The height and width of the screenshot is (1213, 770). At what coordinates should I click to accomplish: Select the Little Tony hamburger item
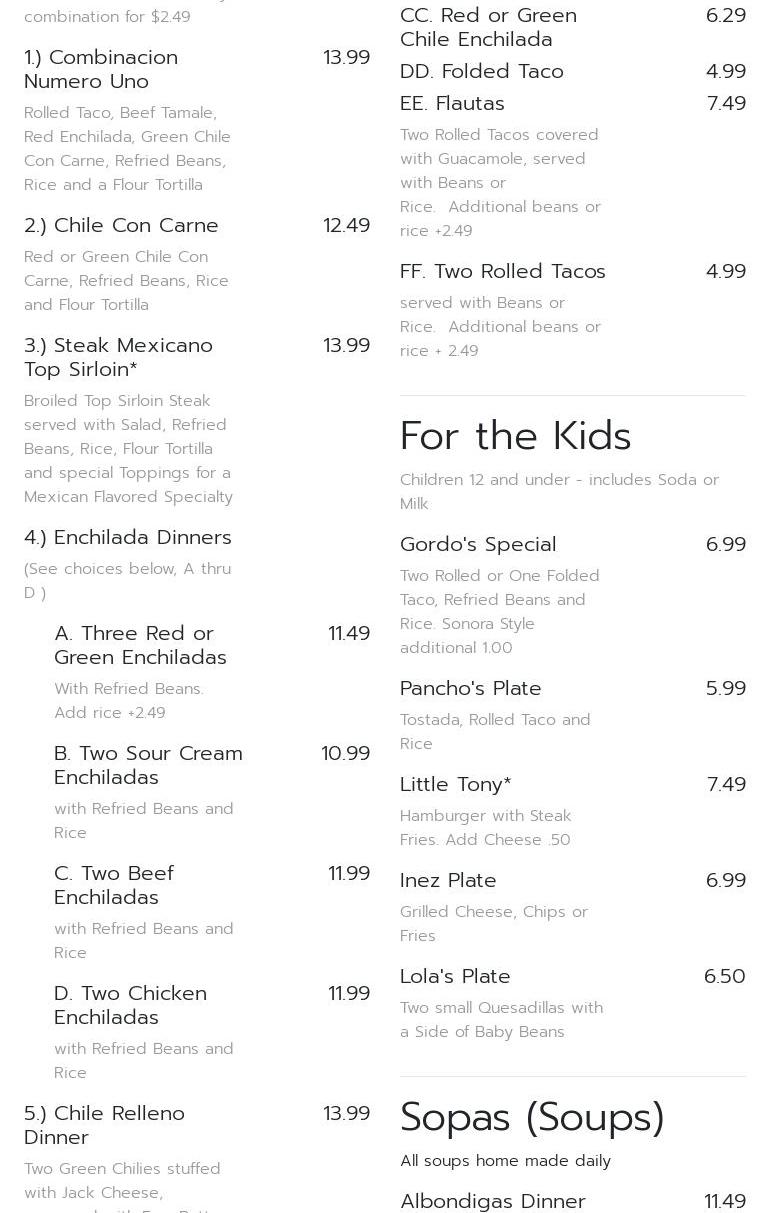[455, 784]
